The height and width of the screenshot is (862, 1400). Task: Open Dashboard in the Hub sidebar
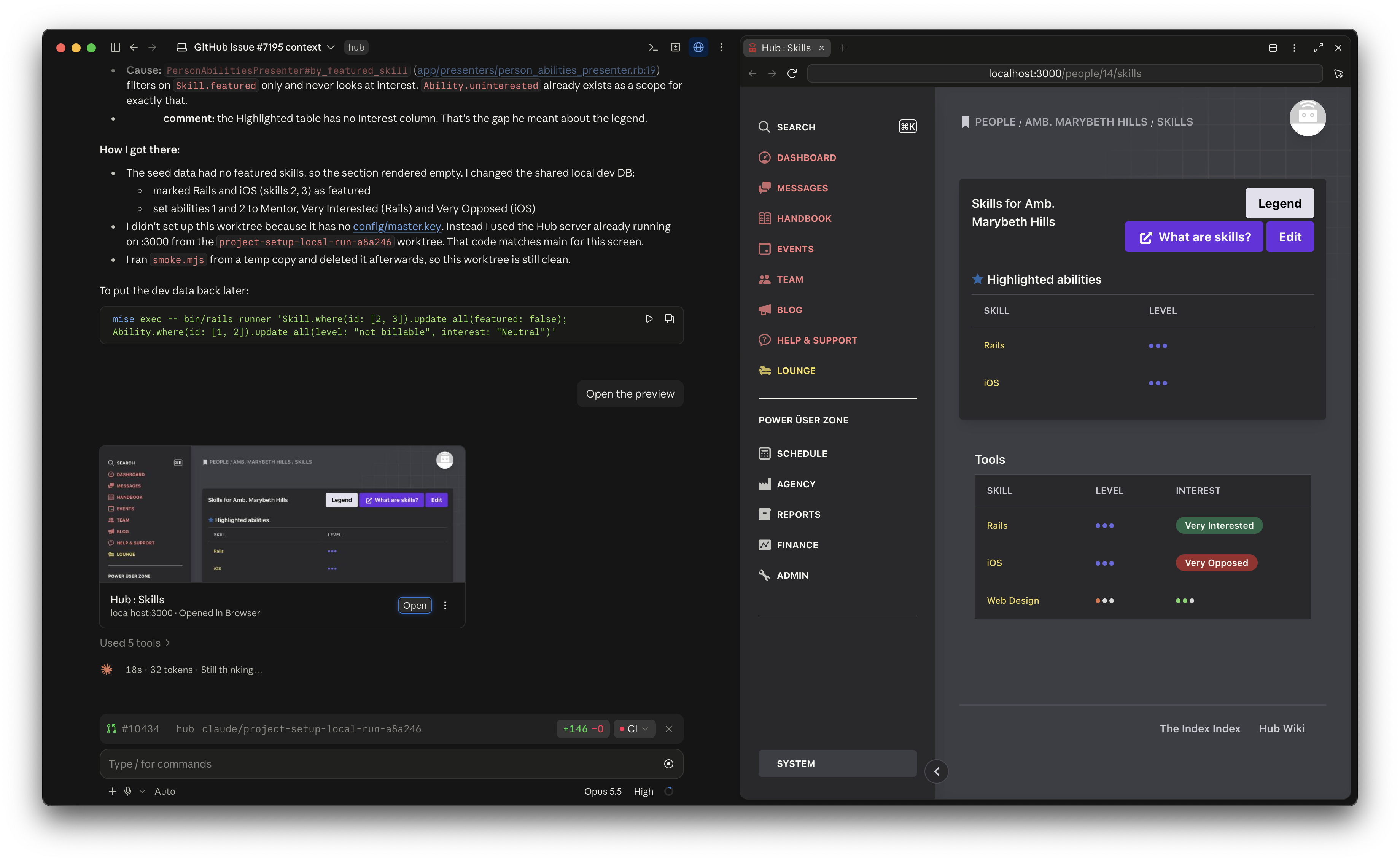tap(797, 157)
